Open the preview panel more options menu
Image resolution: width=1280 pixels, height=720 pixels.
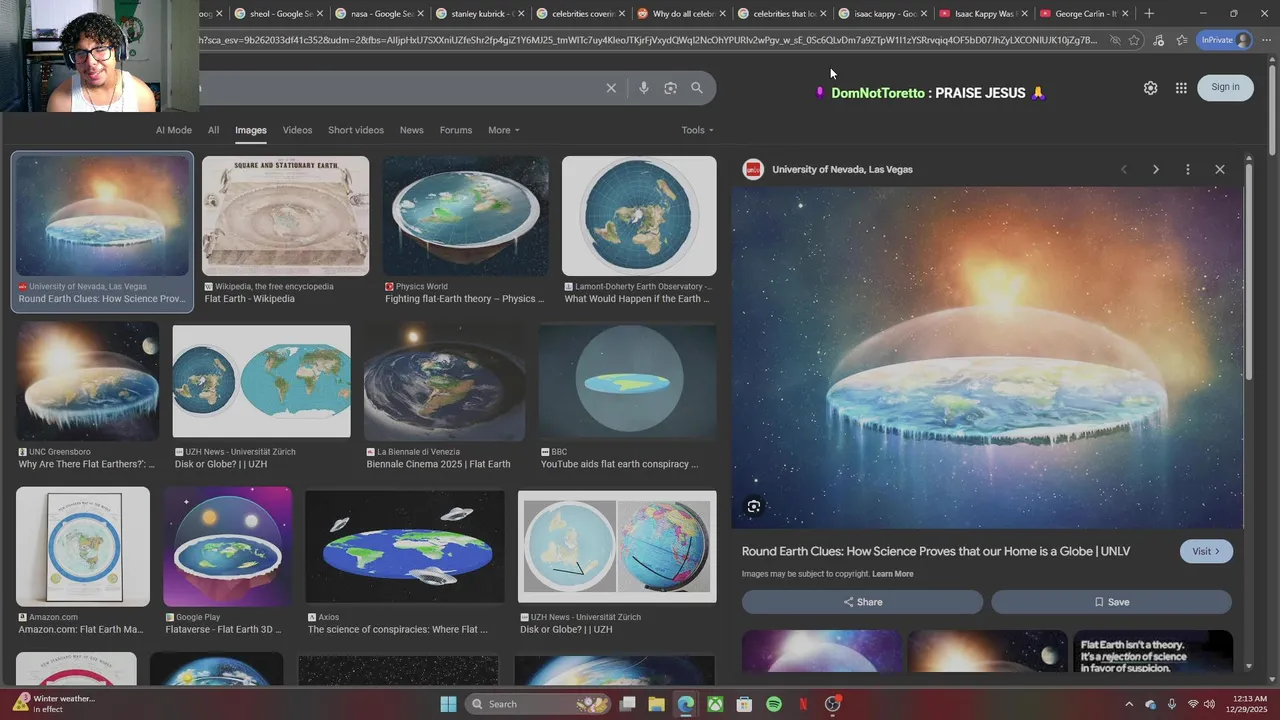click(x=1187, y=169)
